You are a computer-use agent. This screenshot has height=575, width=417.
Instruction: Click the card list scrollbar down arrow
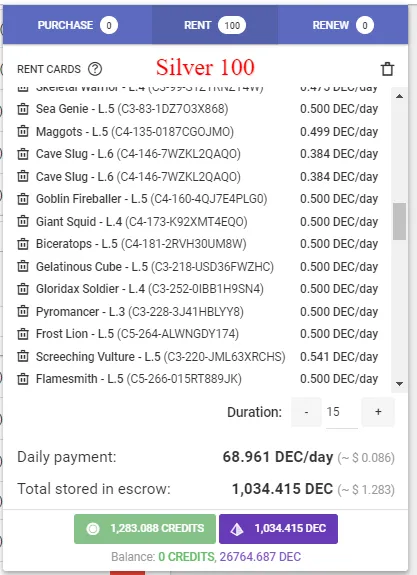point(399,384)
